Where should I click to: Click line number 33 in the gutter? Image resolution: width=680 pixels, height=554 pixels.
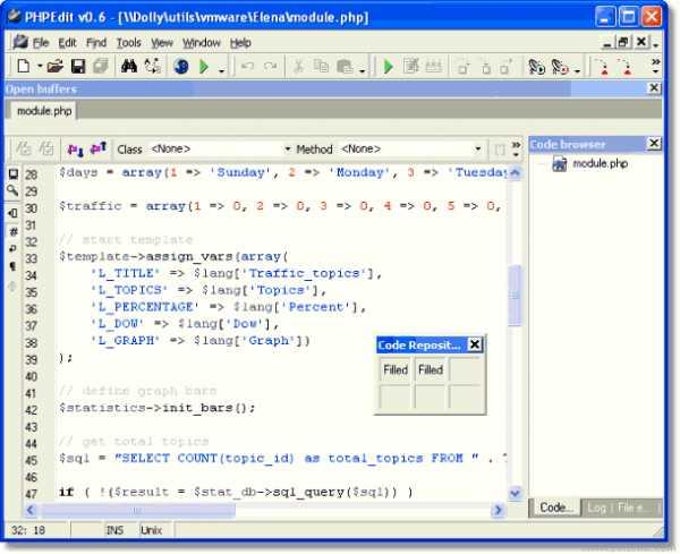(31, 259)
